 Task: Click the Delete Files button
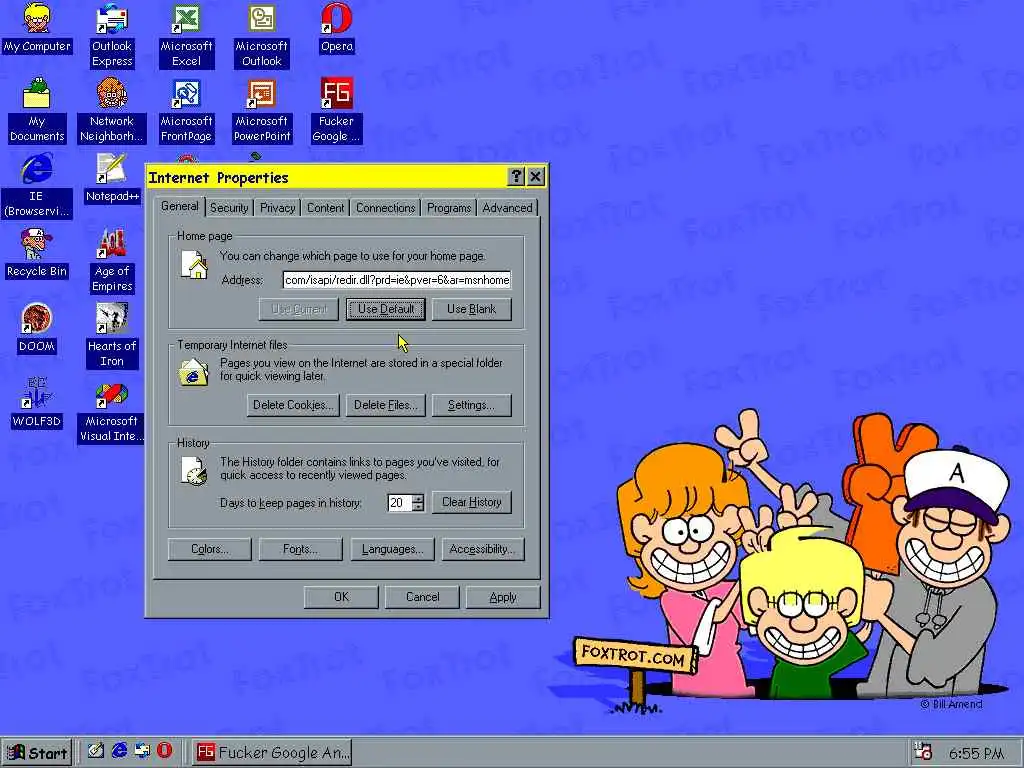[385, 405]
